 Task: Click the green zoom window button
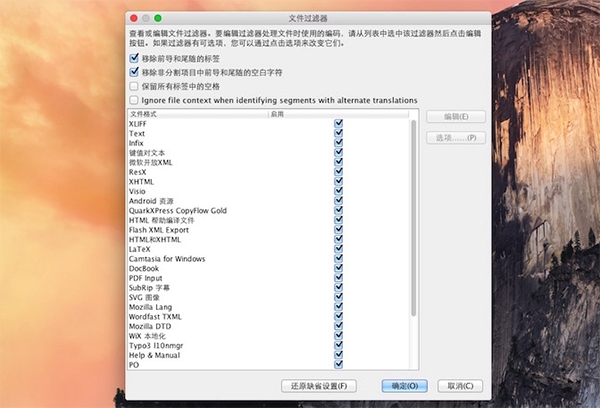pyautogui.click(x=158, y=18)
